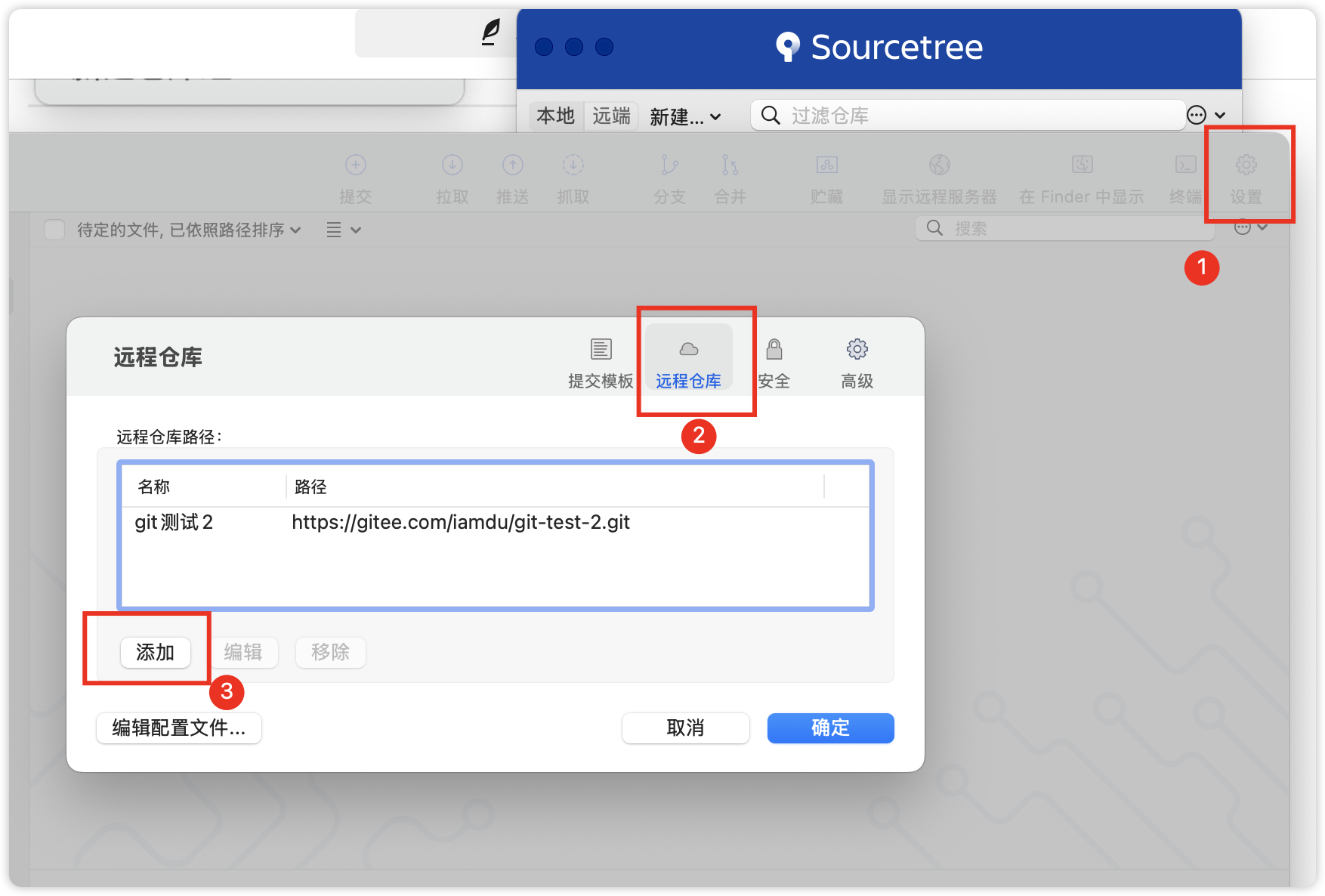
Task: Click the https://gitee.com/iamdu/git-test-2.git path cell
Action: pyautogui.click(x=461, y=523)
